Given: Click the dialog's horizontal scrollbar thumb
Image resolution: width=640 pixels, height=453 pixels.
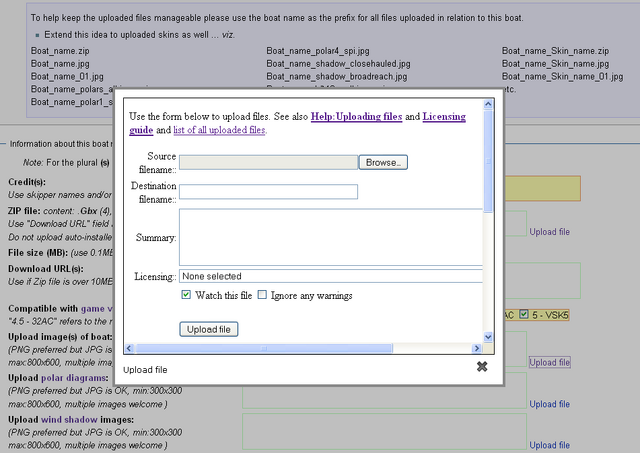Looking at the screenshot, I should click(264, 348).
